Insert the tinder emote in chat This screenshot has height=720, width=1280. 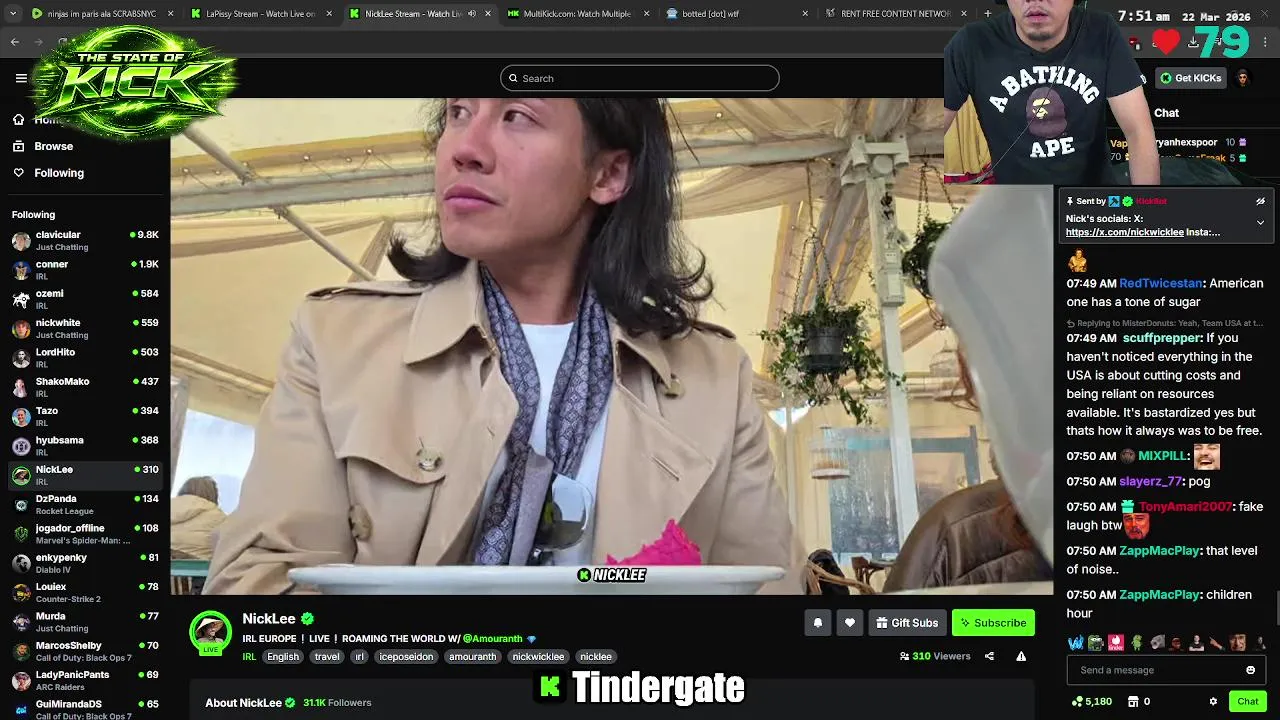tap(1116, 643)
